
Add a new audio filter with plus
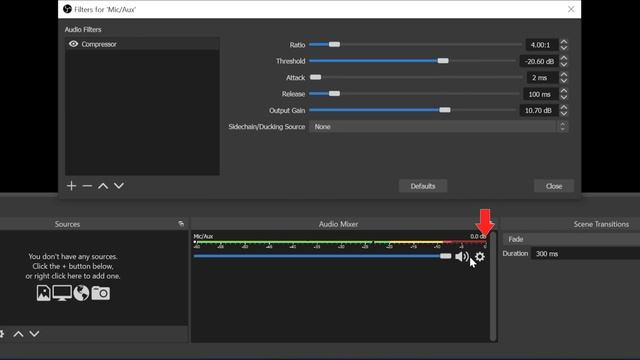(71, 186)
